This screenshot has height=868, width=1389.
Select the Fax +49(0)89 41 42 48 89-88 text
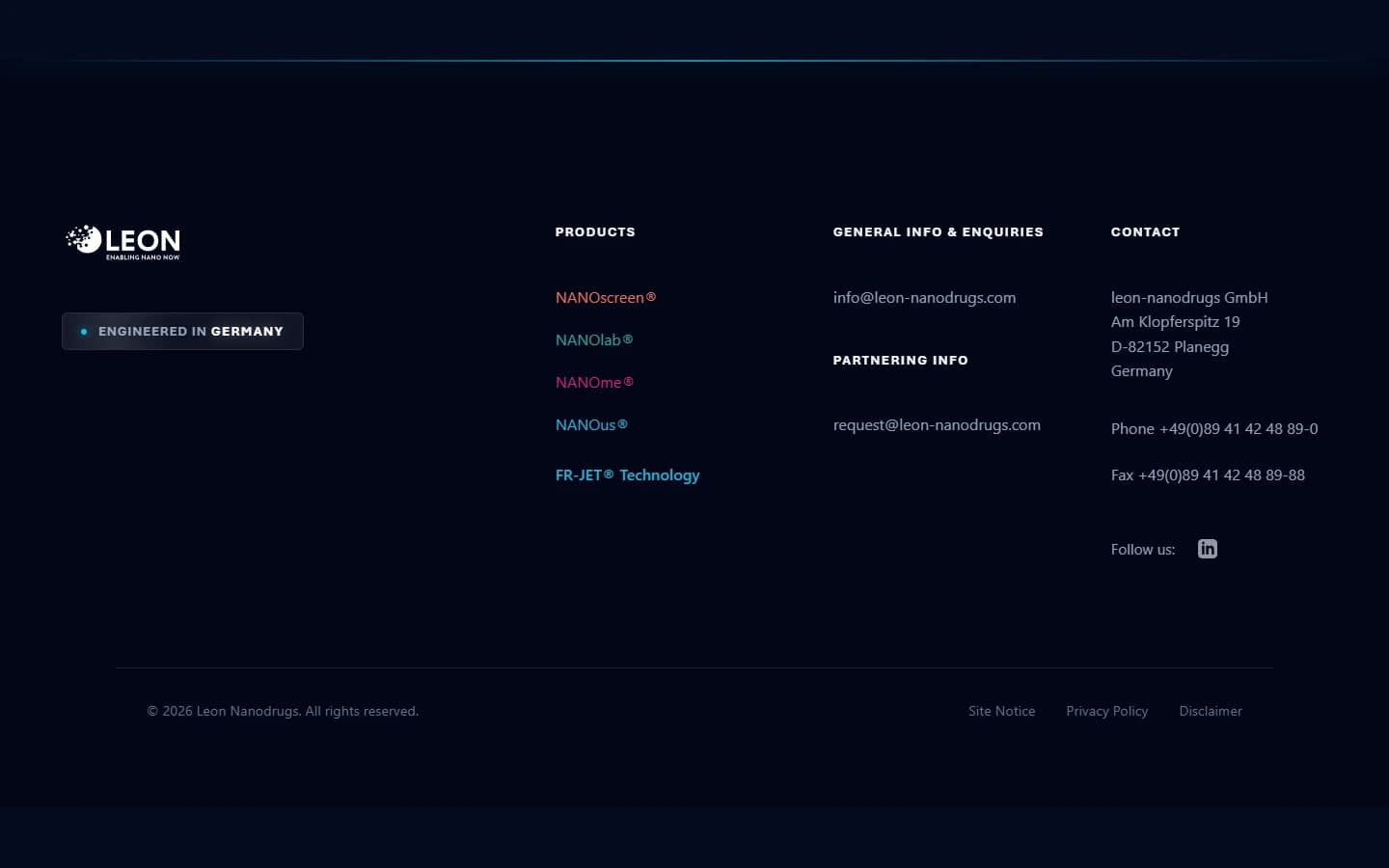click(1208, 475)
